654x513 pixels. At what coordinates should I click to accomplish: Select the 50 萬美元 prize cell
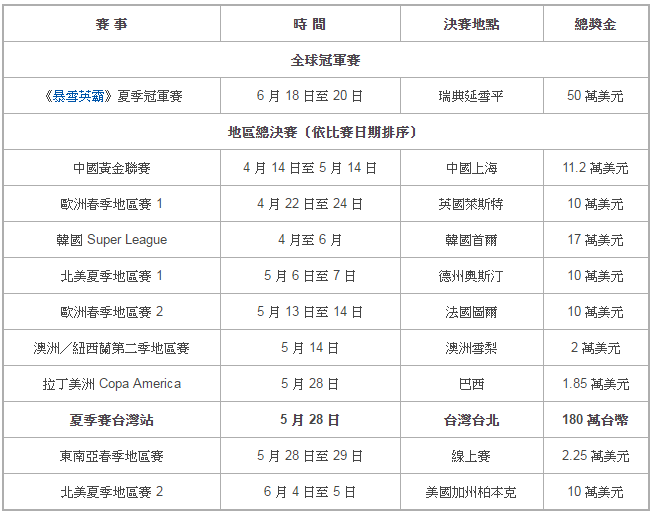595,96
